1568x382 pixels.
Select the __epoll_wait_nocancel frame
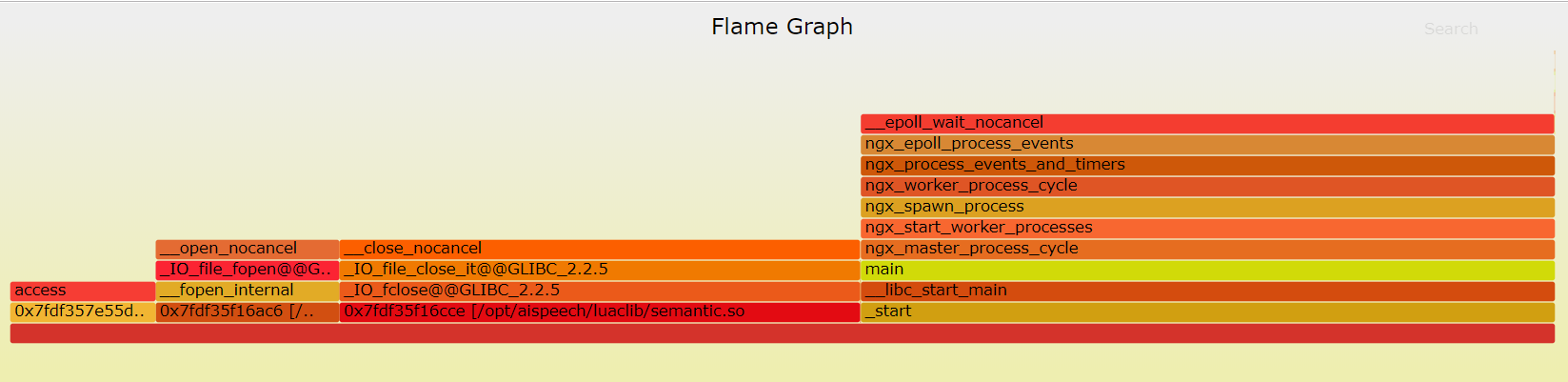click(x=1207, y=123)
